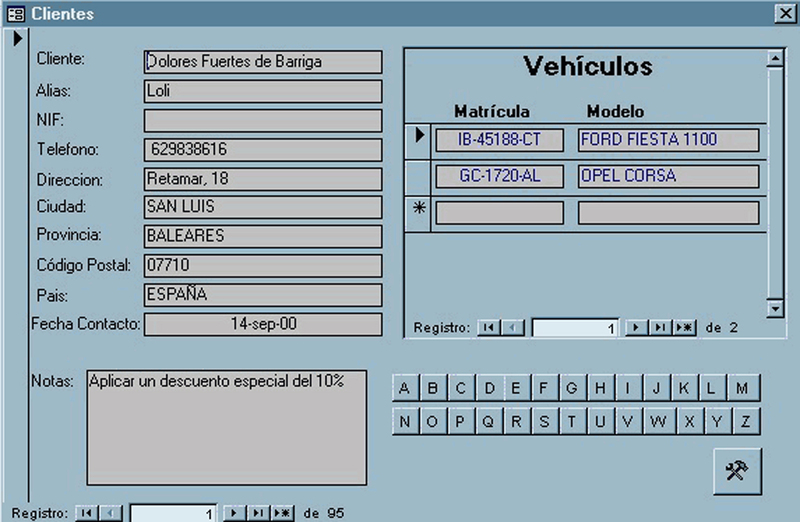Go to previous Vehículos record
This screenshot has width=800, height=522.
click(513, 328)
